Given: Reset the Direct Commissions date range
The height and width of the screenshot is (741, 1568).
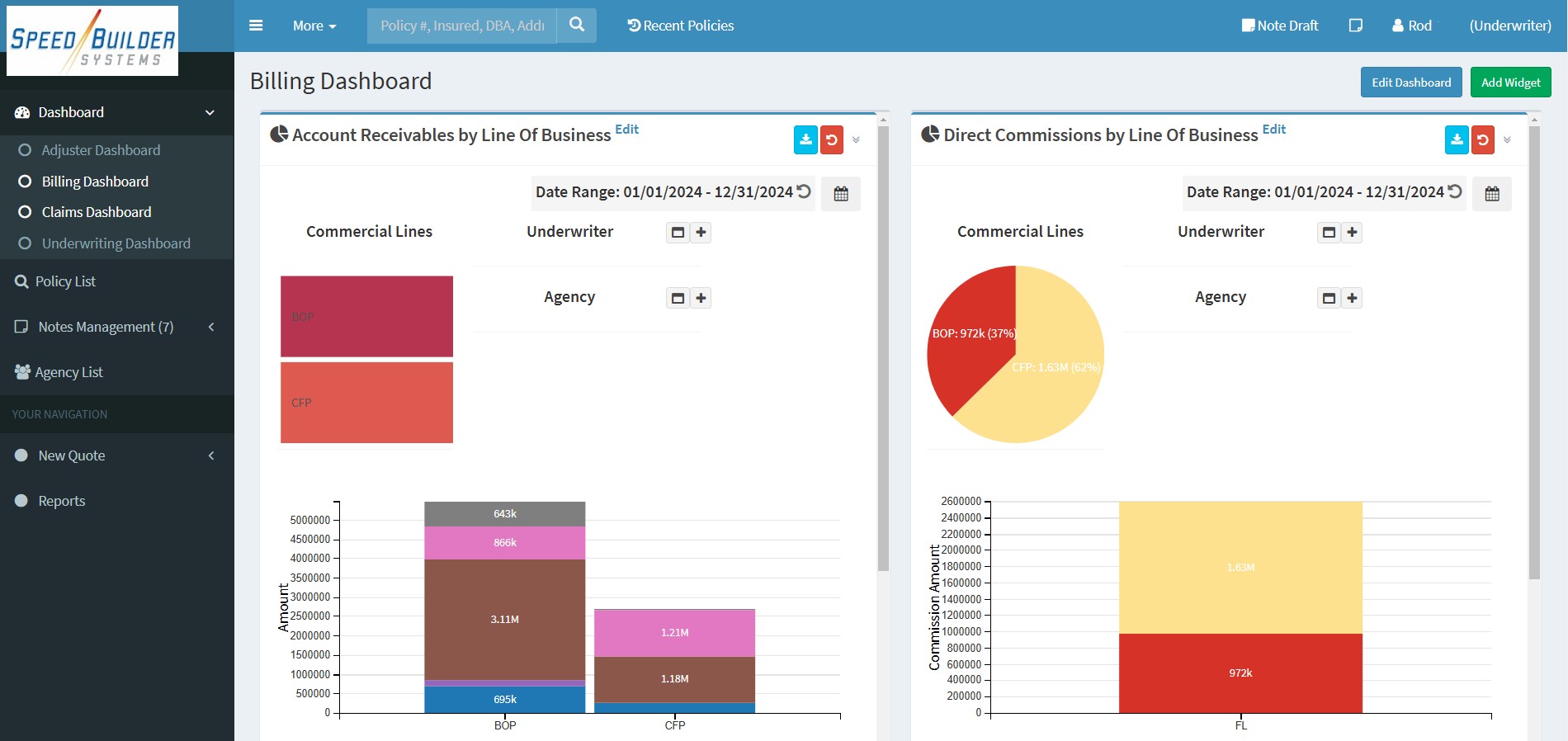Looking at the screenshot, I should pos(1455,191).
